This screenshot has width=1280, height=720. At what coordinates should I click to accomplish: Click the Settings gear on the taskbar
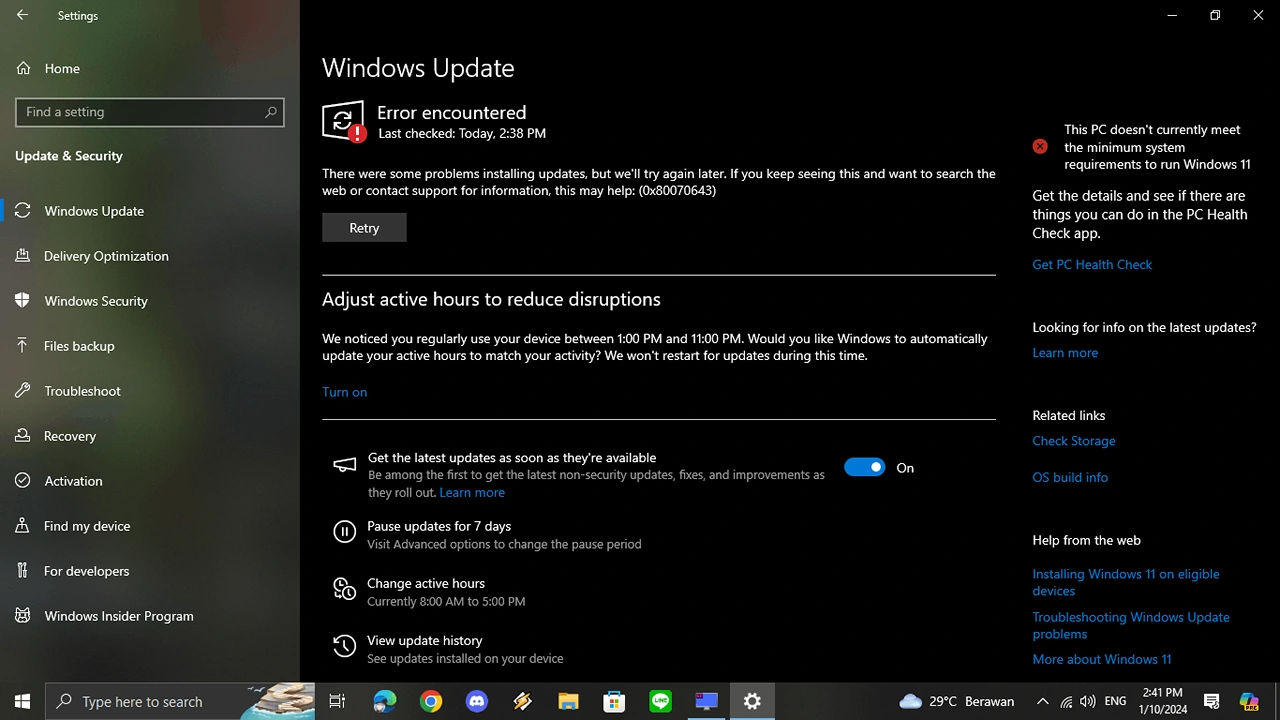pos(752,701)
